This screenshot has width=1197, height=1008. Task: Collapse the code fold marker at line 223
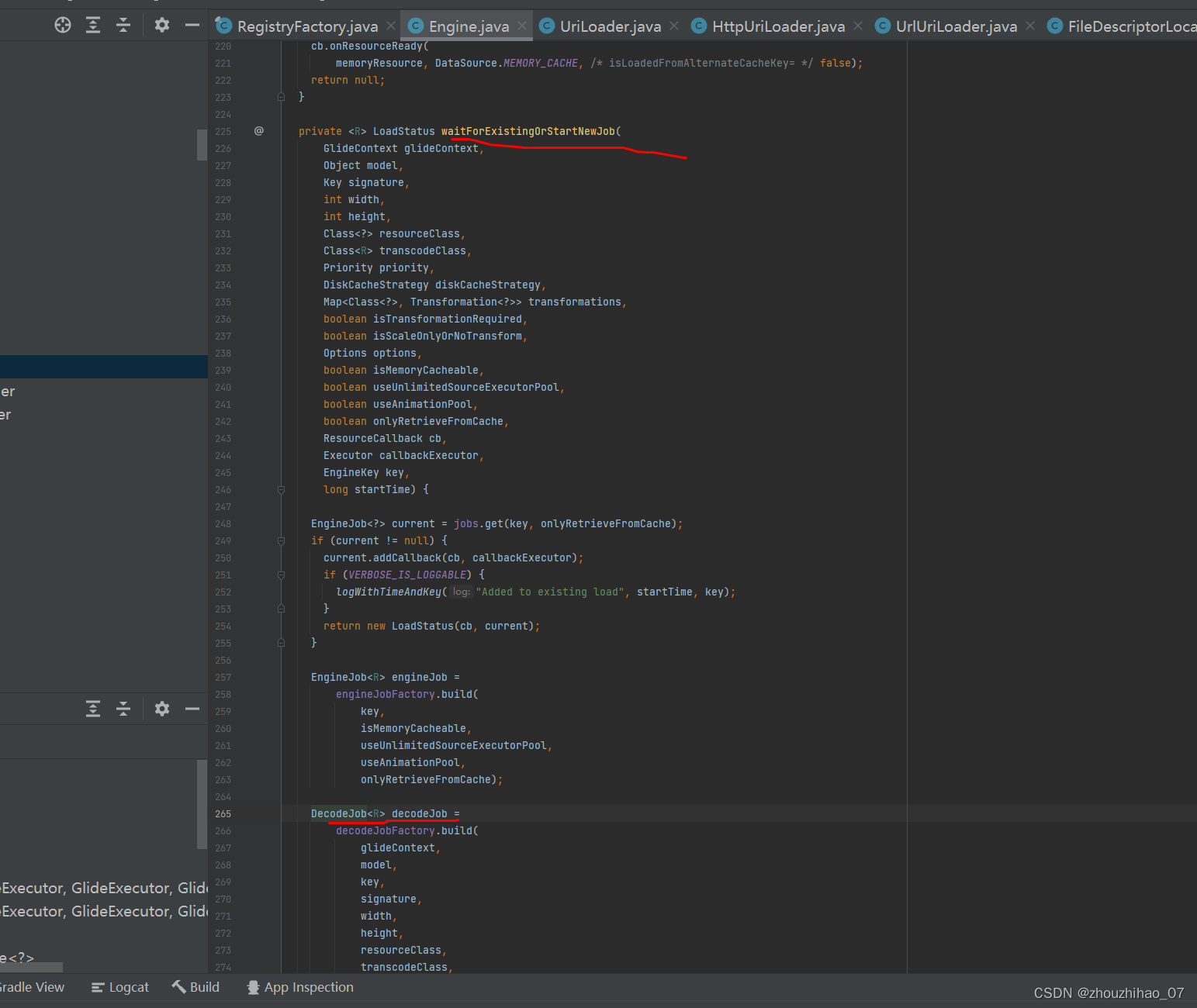(281, 97)
